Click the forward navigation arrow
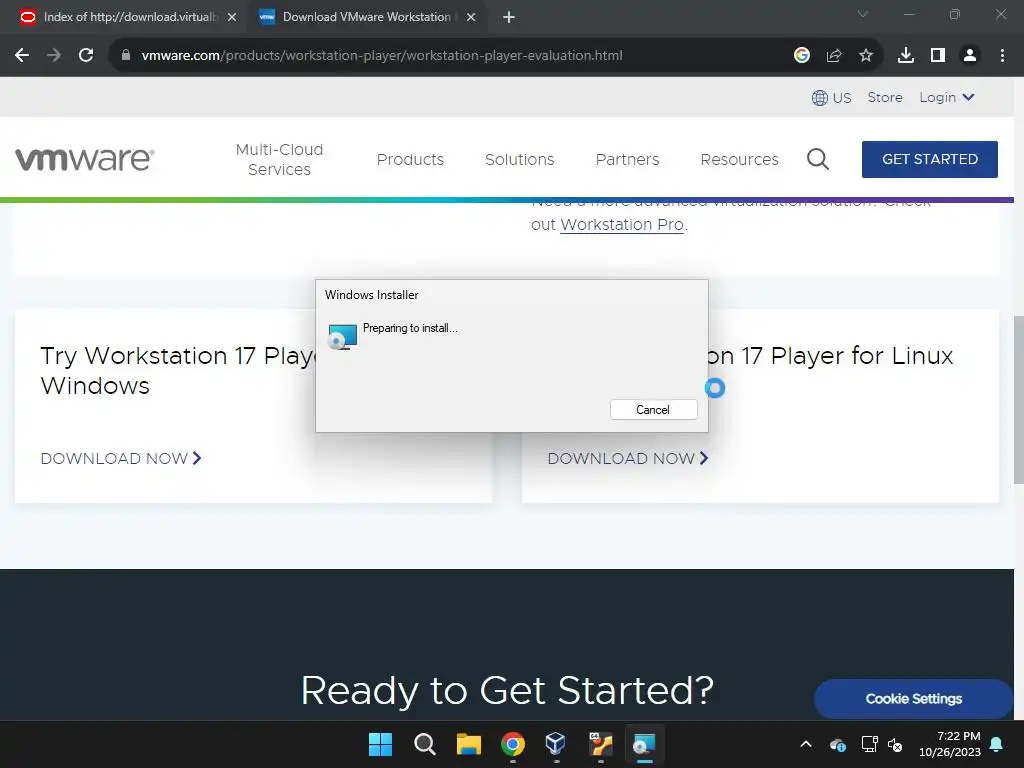This screenshot has width=1024, height=768. coord(54,56)
